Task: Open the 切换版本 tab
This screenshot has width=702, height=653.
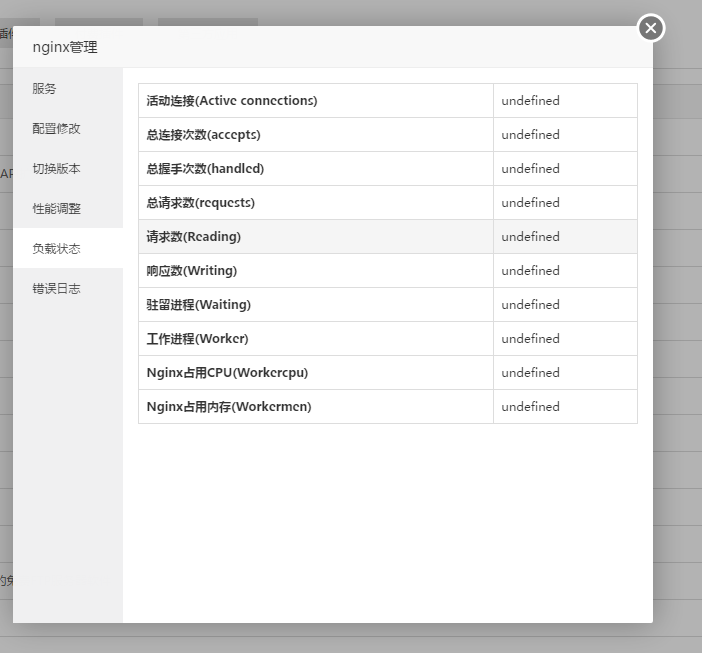Action: click(x=68, y=169)
